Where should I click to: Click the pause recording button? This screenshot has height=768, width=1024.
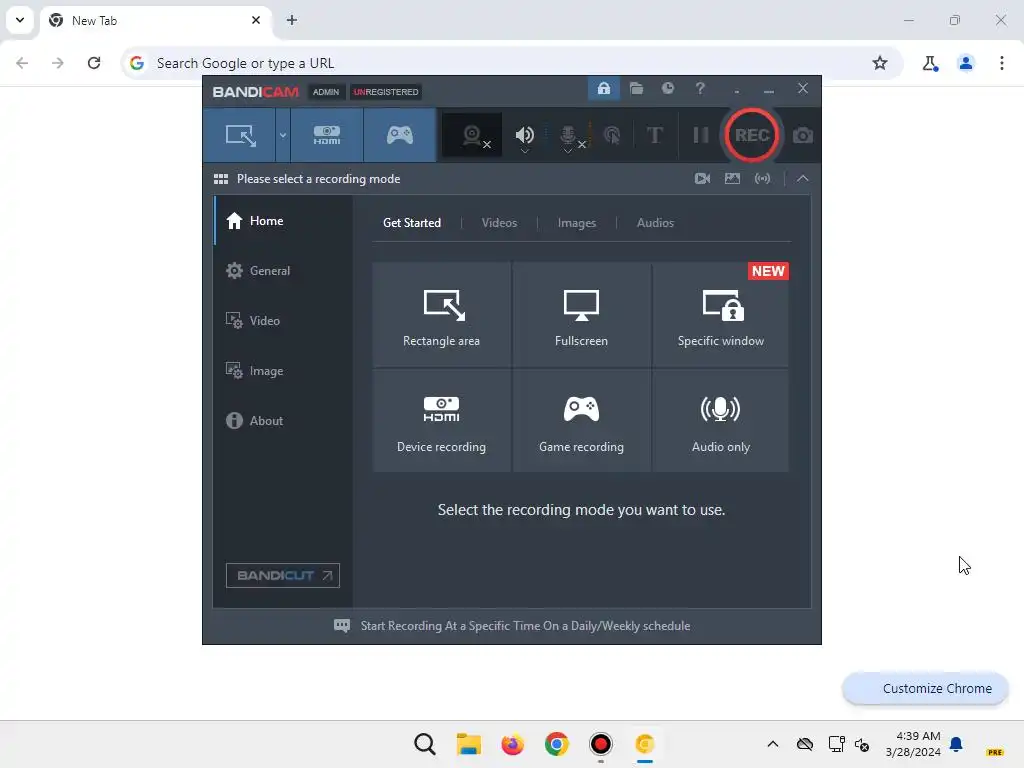click(701, 135)
